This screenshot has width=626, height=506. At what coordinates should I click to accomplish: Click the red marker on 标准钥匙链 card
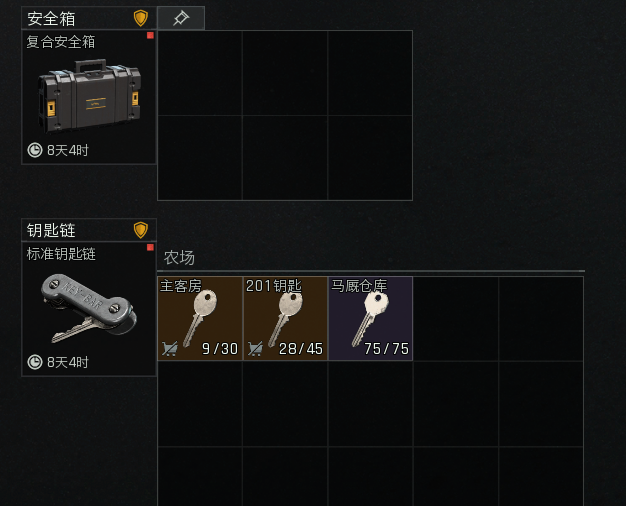pos(150,247)
